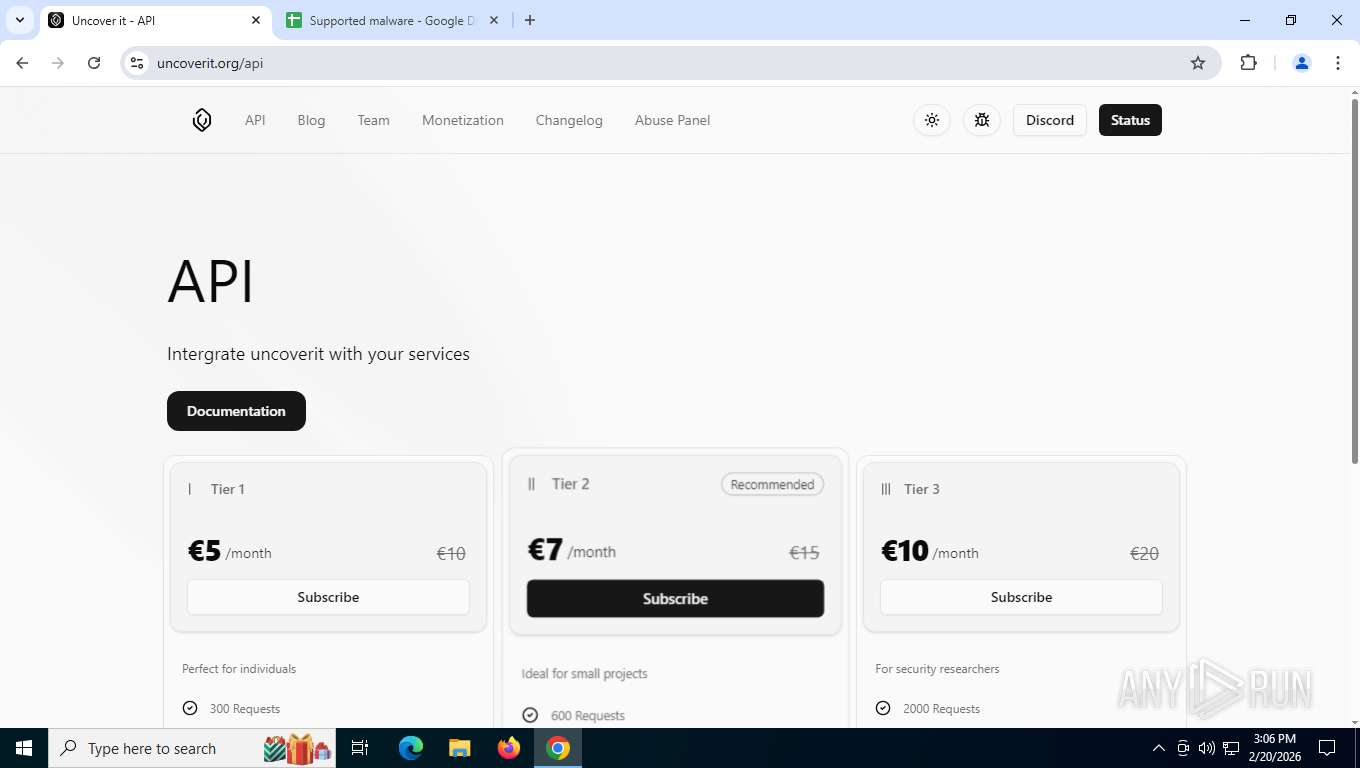
Task: Open the Monetization nav item
Action: click(463, 120)
